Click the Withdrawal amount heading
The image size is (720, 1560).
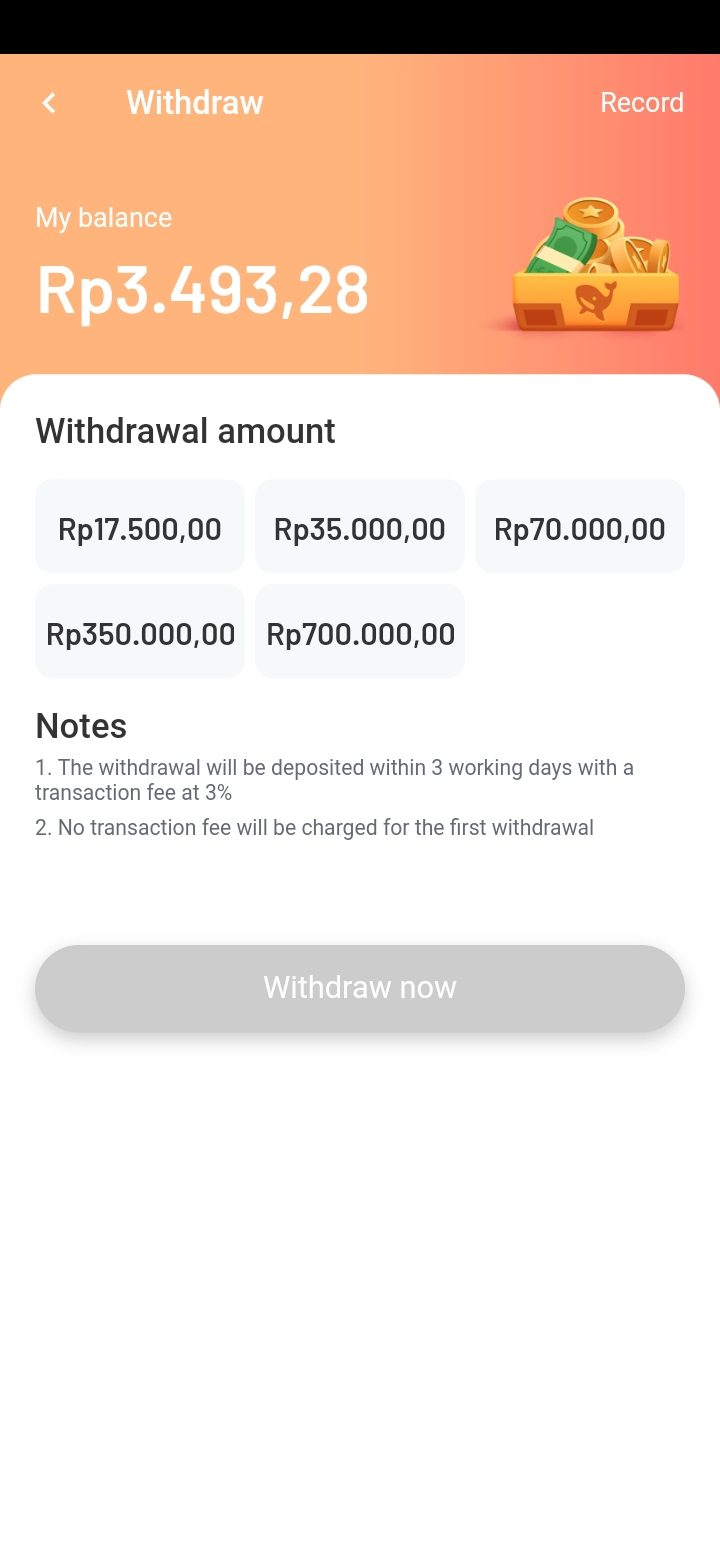(x=185, y=431)
